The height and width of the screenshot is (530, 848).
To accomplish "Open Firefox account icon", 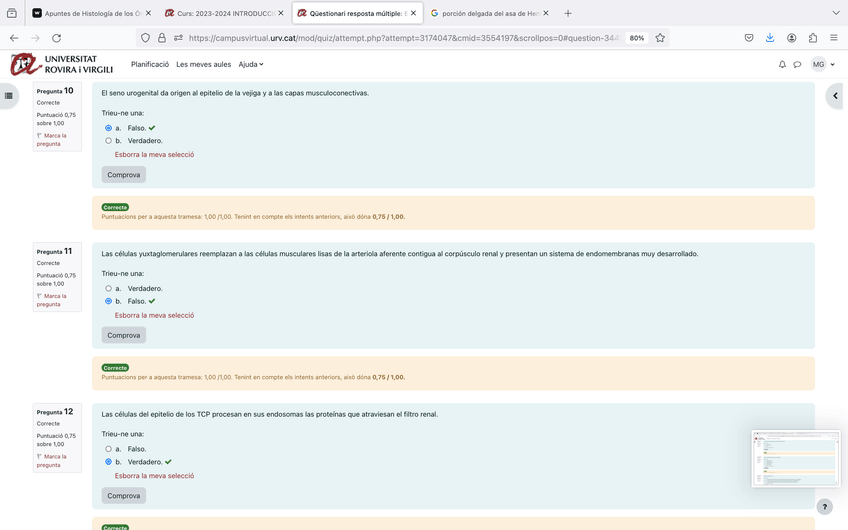I will (x=791, y=38).
